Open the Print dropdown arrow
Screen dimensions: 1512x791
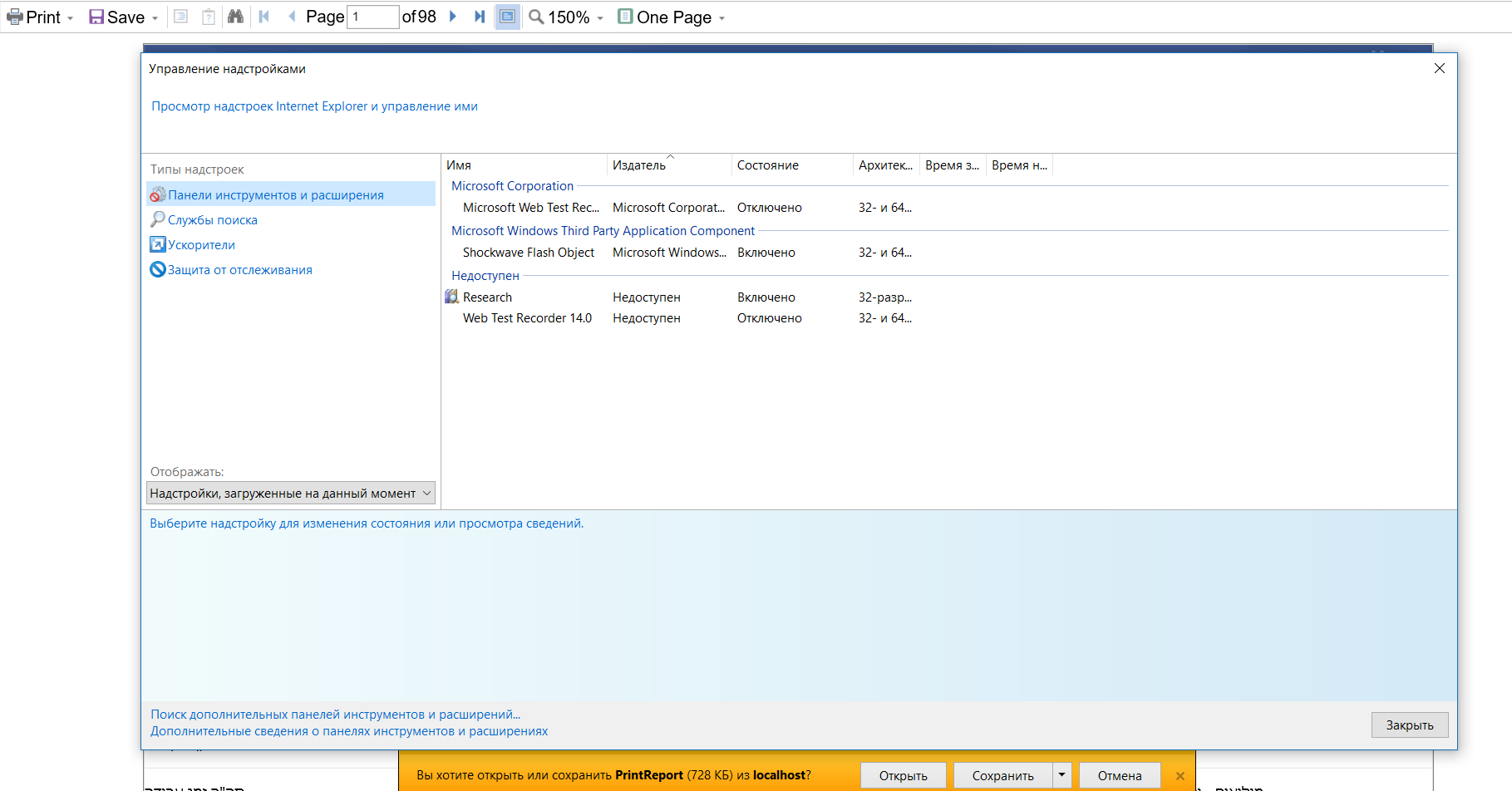(x=71, y=18)
